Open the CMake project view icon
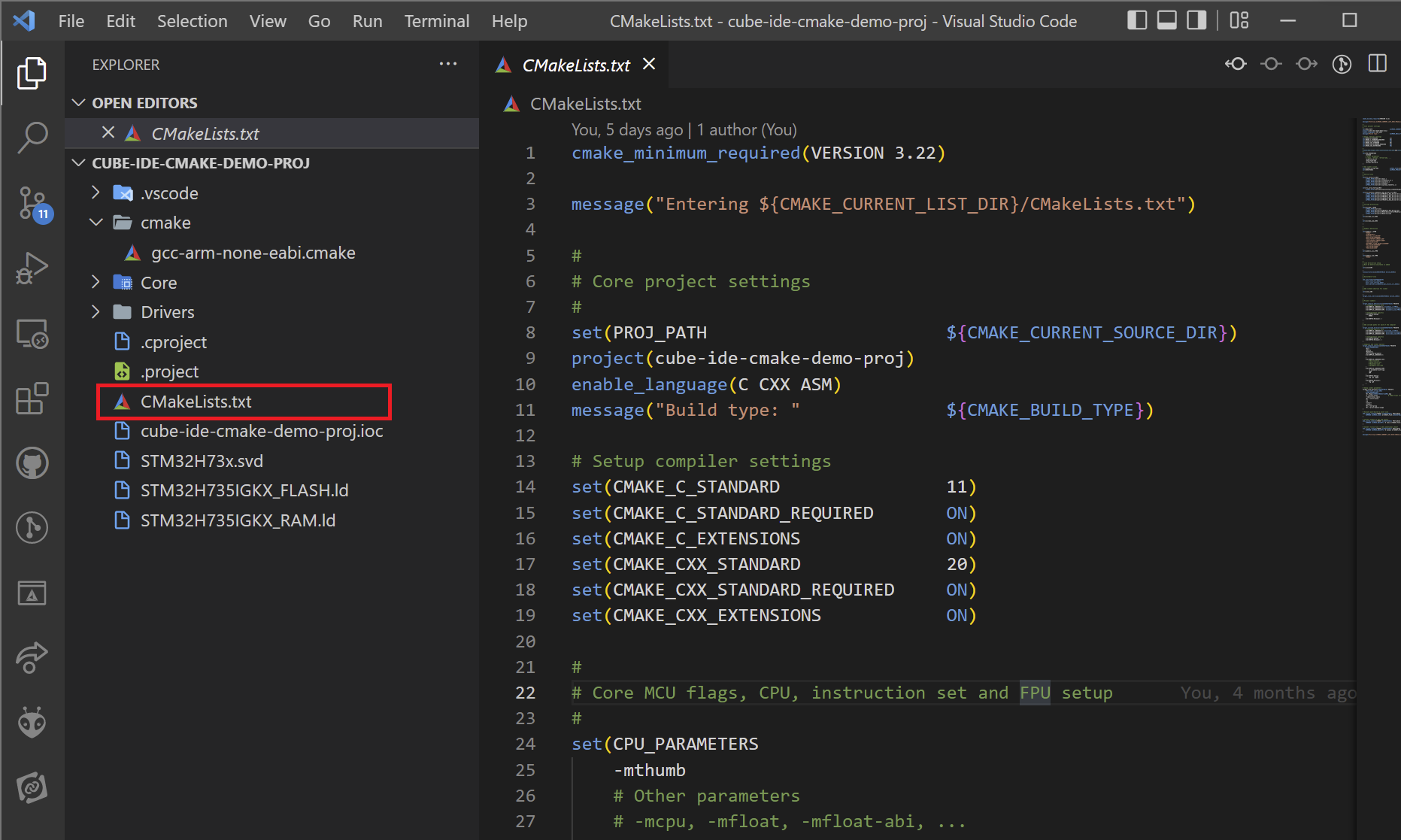The image size is (1401, 840). (32, 593)
